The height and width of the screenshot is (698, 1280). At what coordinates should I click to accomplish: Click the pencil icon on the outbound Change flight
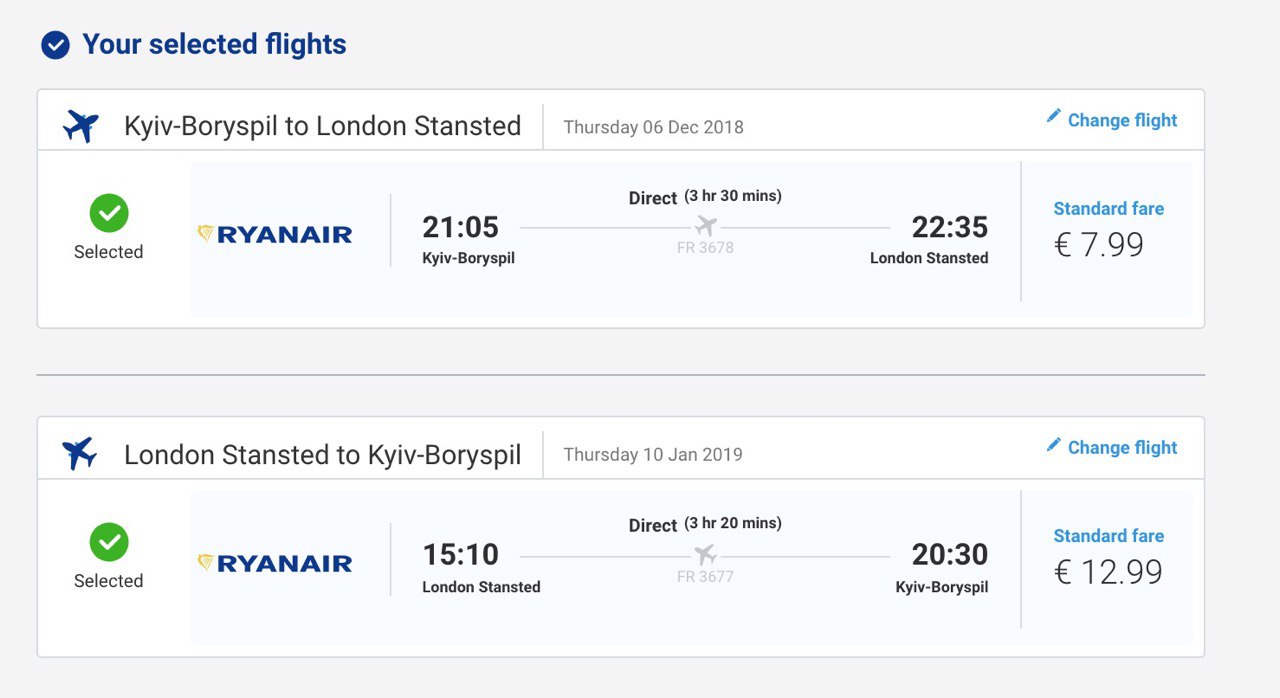1053,116
